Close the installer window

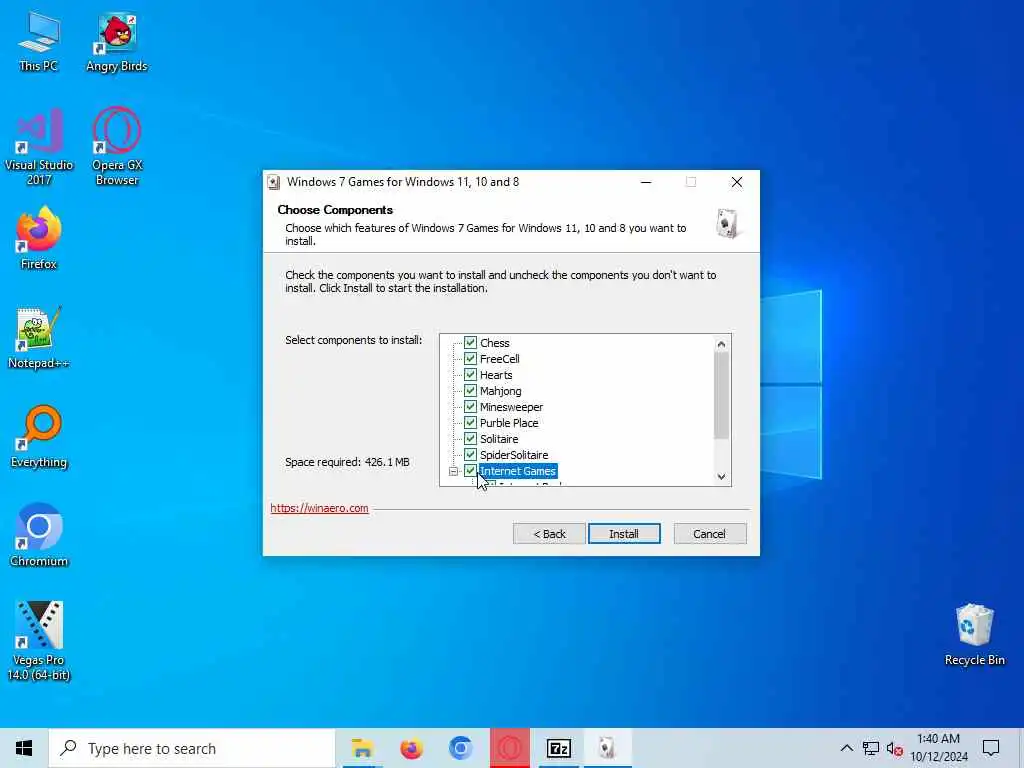737,182
